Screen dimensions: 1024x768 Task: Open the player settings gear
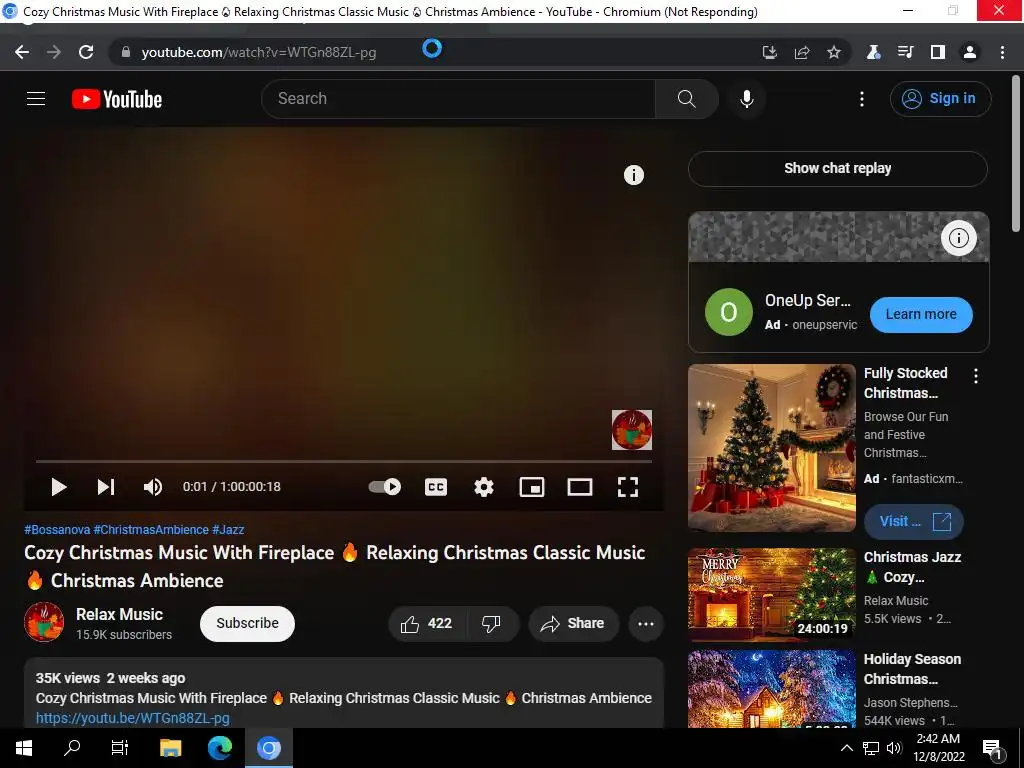[483, 487]
